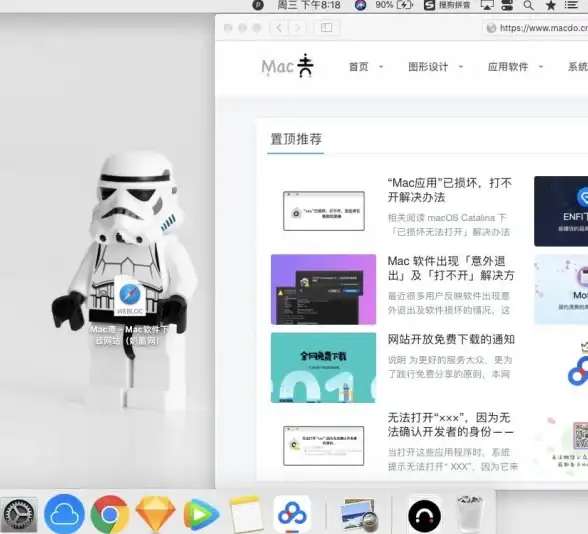Open article Mac 软件出现「意外退出」

[x=450, y=268]
